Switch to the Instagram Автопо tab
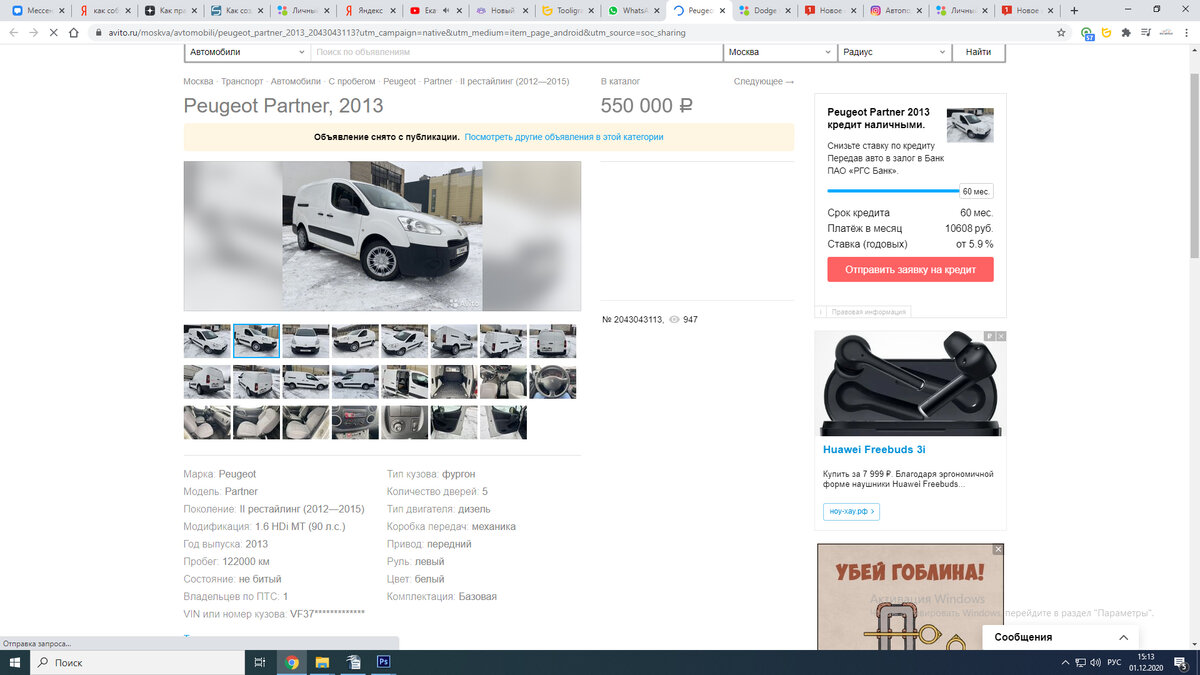The image size is (1200, 675). coord(897,10)
